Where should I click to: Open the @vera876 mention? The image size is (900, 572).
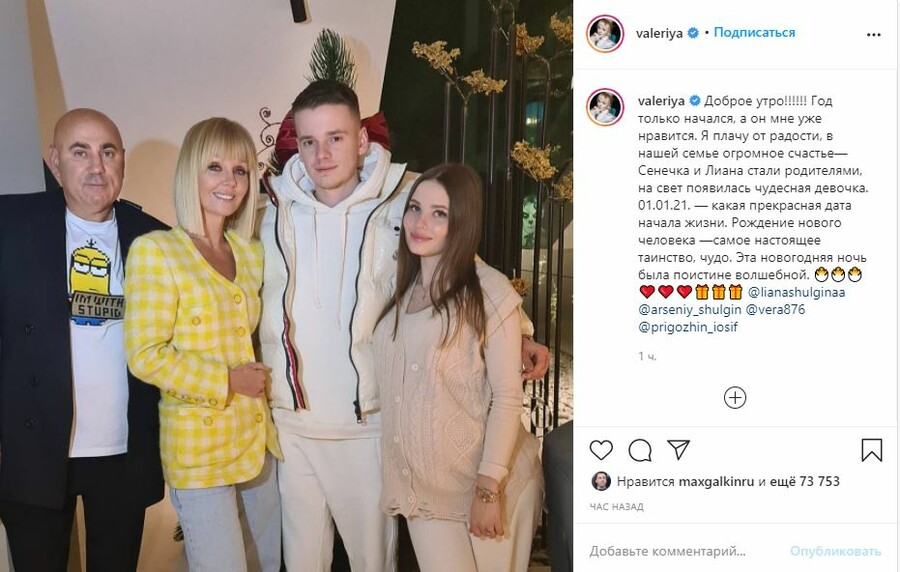click(x=775, y=310)
